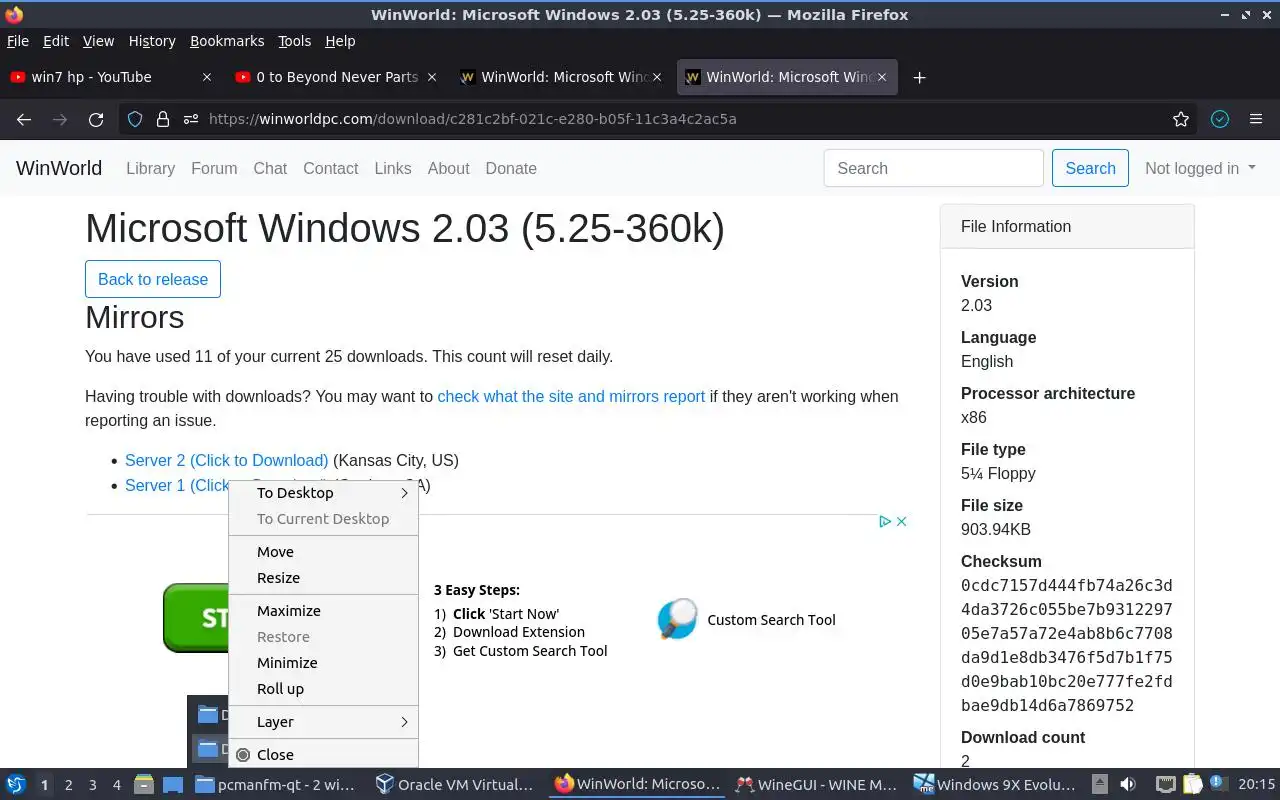Image resolution: width=1280 pixels, height=800 pixels.
Task: Go back using the browser back arrow
Action: click(24, 119)
